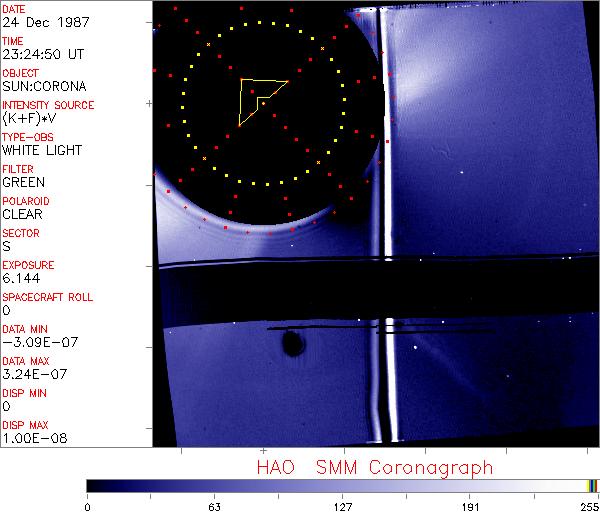Click the DISP MAX value 1.00E-08

pos(34,438)
